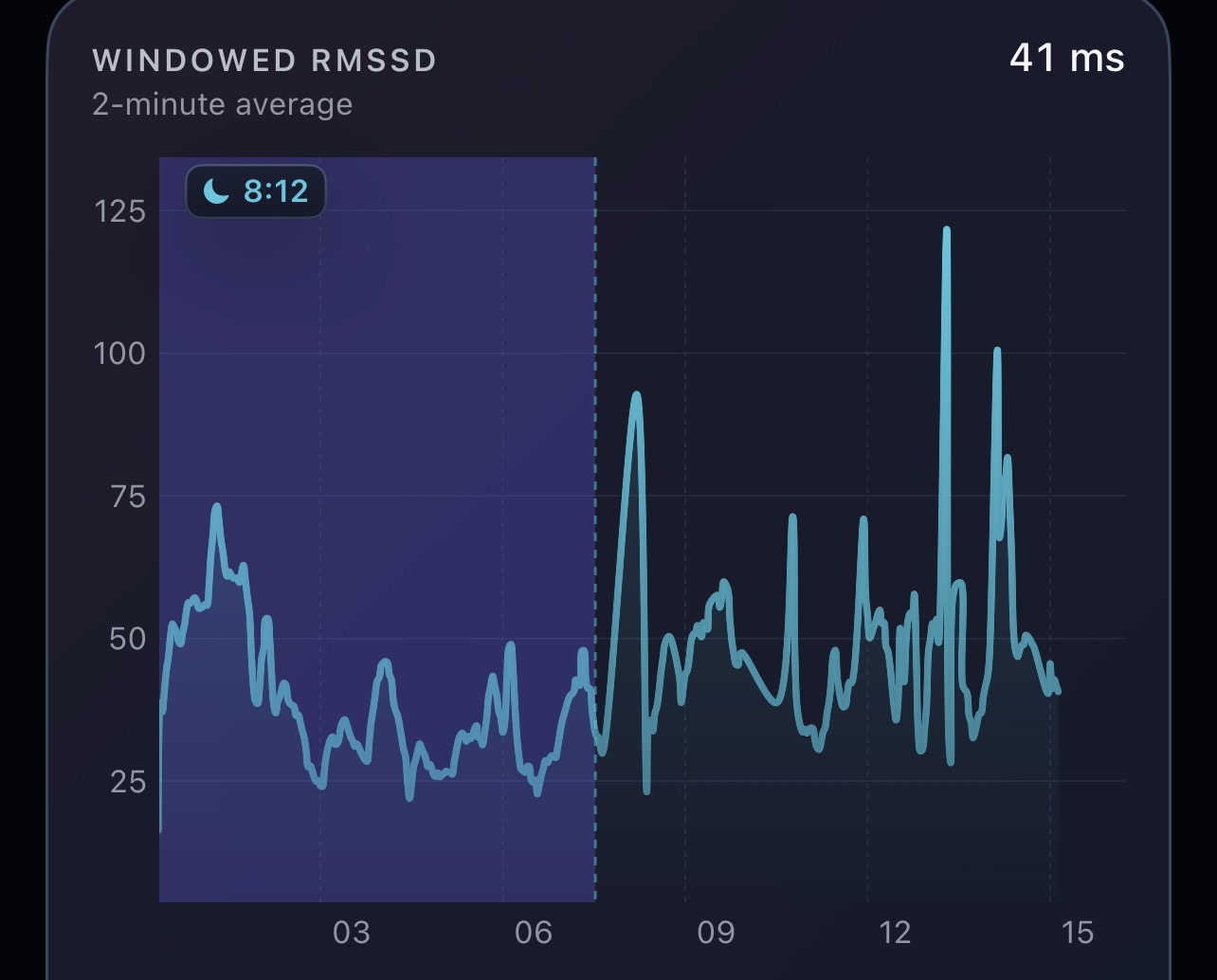This screenshot has height=980, width=1217.
Task: Select the 8:12 sleep duration badge
Action: 256,191
